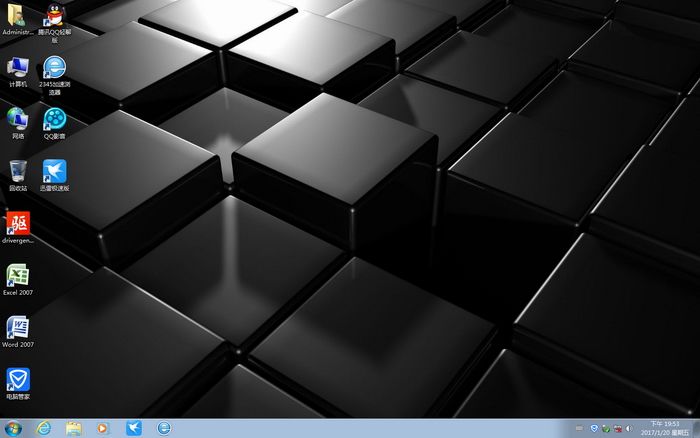Select the 计算机 (Computer) desktop icon

[x=18, y=68]
